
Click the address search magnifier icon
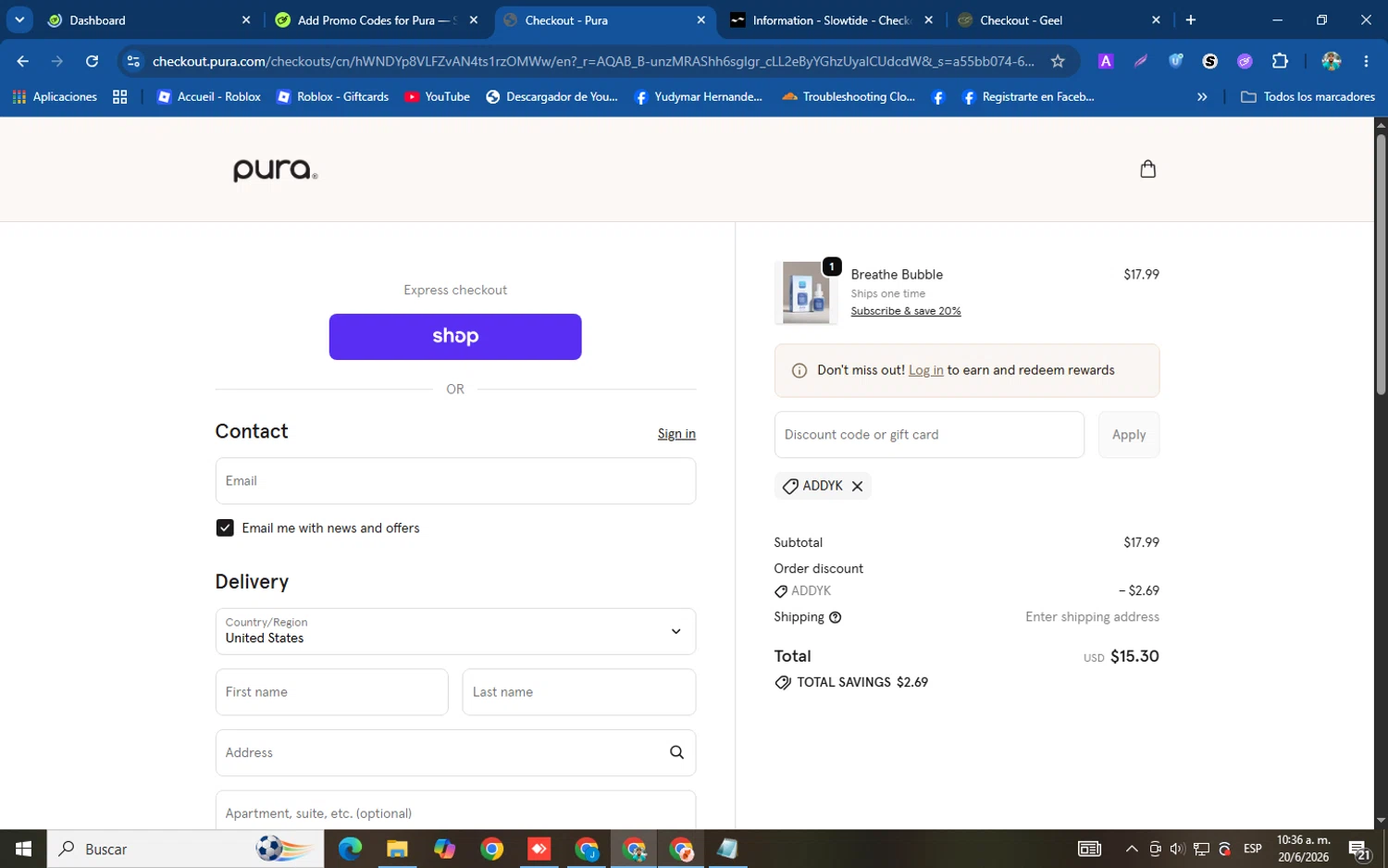pyautogui.click(x=676, y=752)
